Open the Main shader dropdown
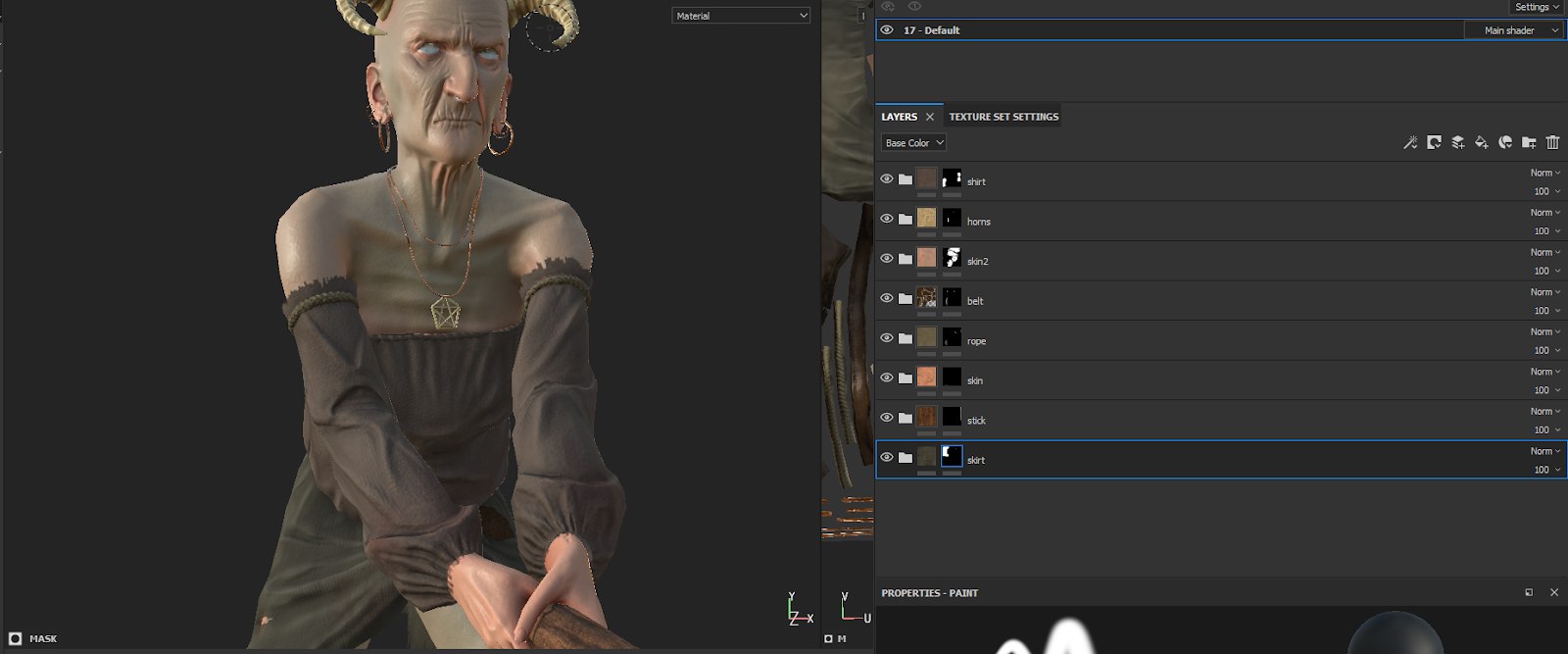 [1513, 30]
